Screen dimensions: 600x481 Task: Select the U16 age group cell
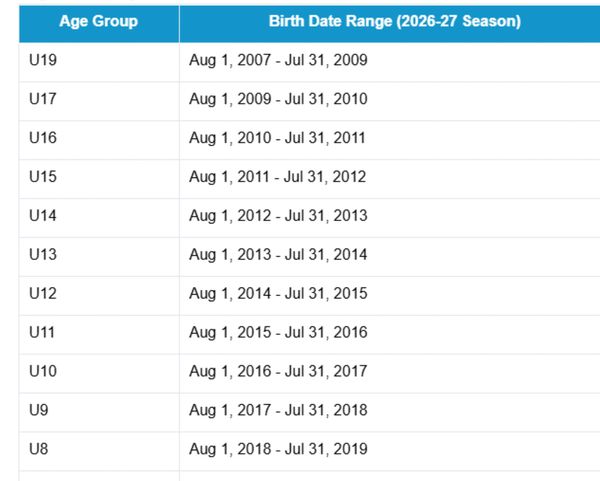click(43, 138)
